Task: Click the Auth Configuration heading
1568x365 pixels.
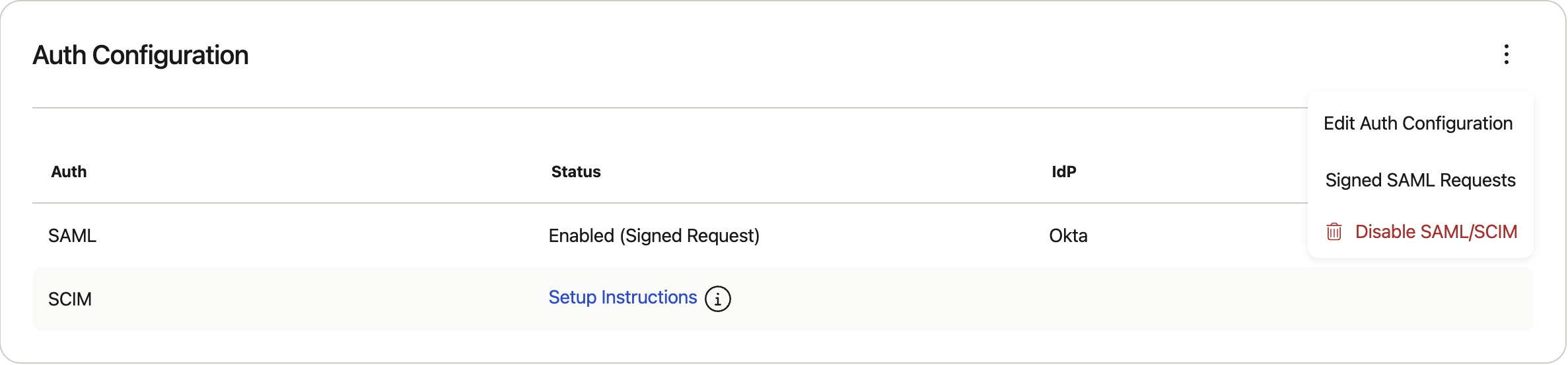Action: [x=141, y=56]
